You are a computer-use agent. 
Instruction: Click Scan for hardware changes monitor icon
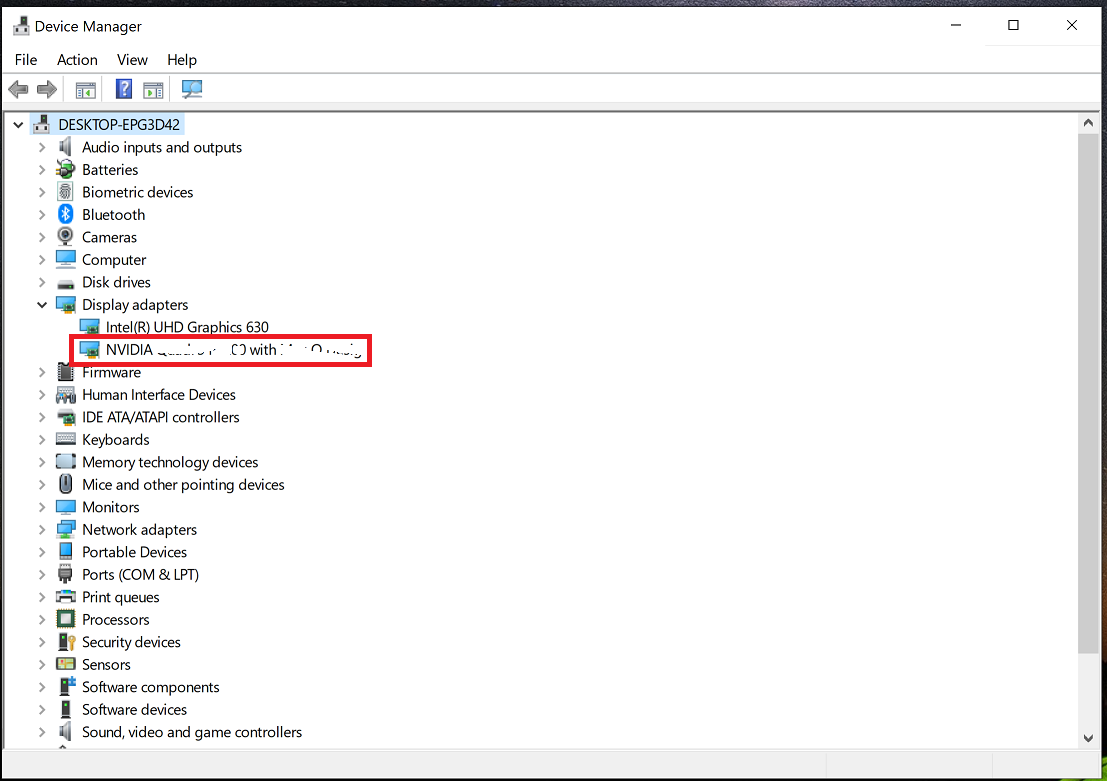pos(192,90)
